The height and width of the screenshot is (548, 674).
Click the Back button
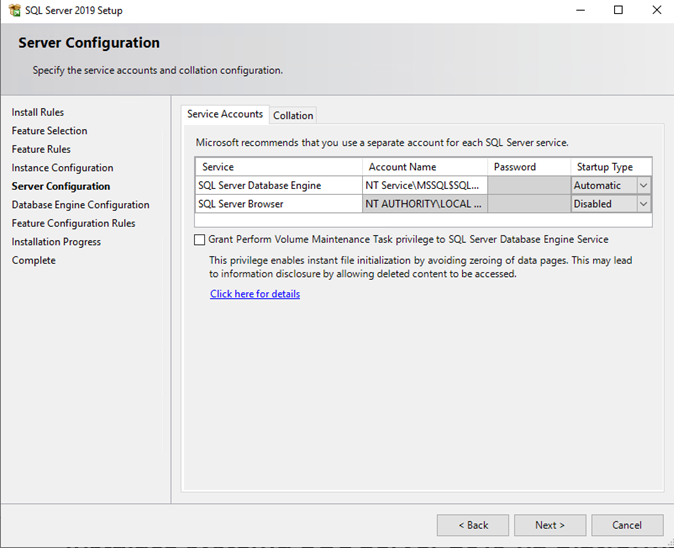(473, 525)
